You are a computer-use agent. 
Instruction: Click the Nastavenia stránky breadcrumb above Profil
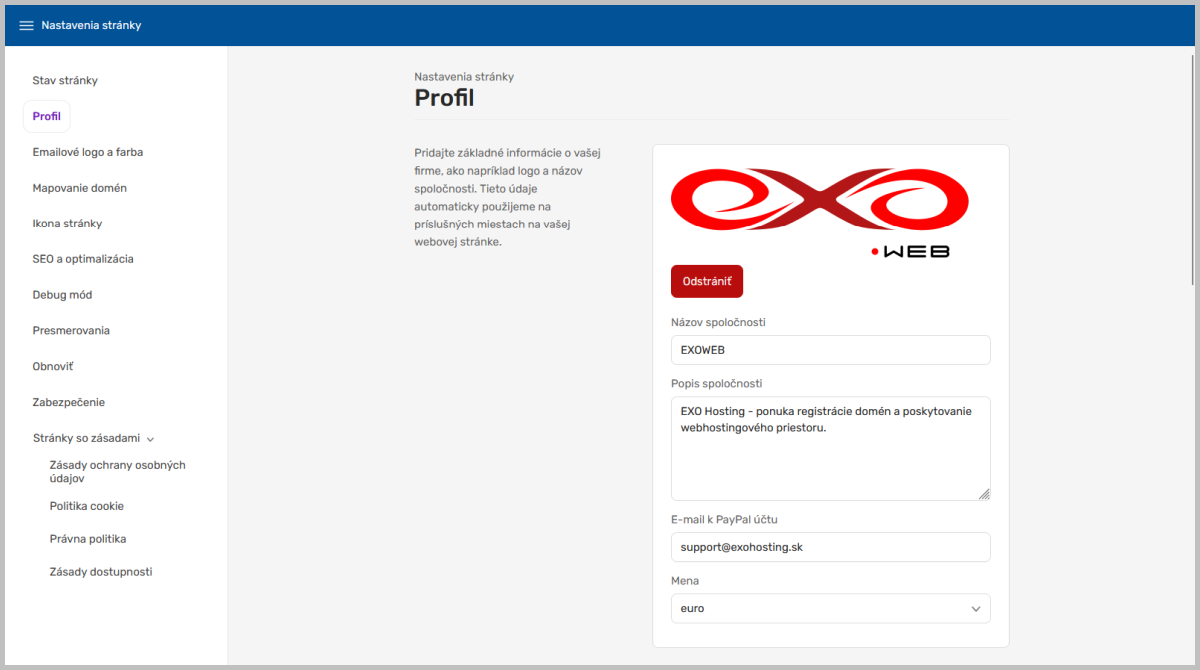pos(464,77)
